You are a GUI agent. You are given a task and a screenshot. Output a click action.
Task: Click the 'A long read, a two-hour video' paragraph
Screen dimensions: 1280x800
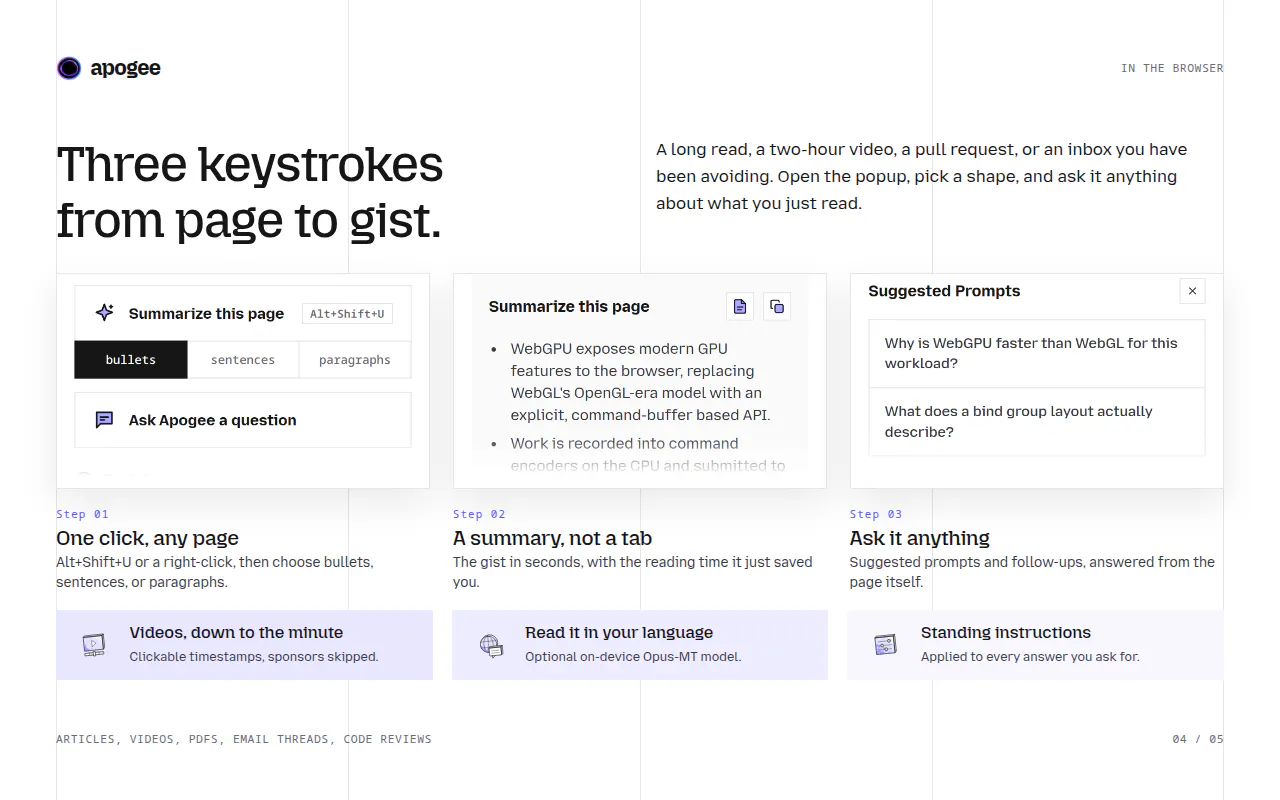pos(921,176)
